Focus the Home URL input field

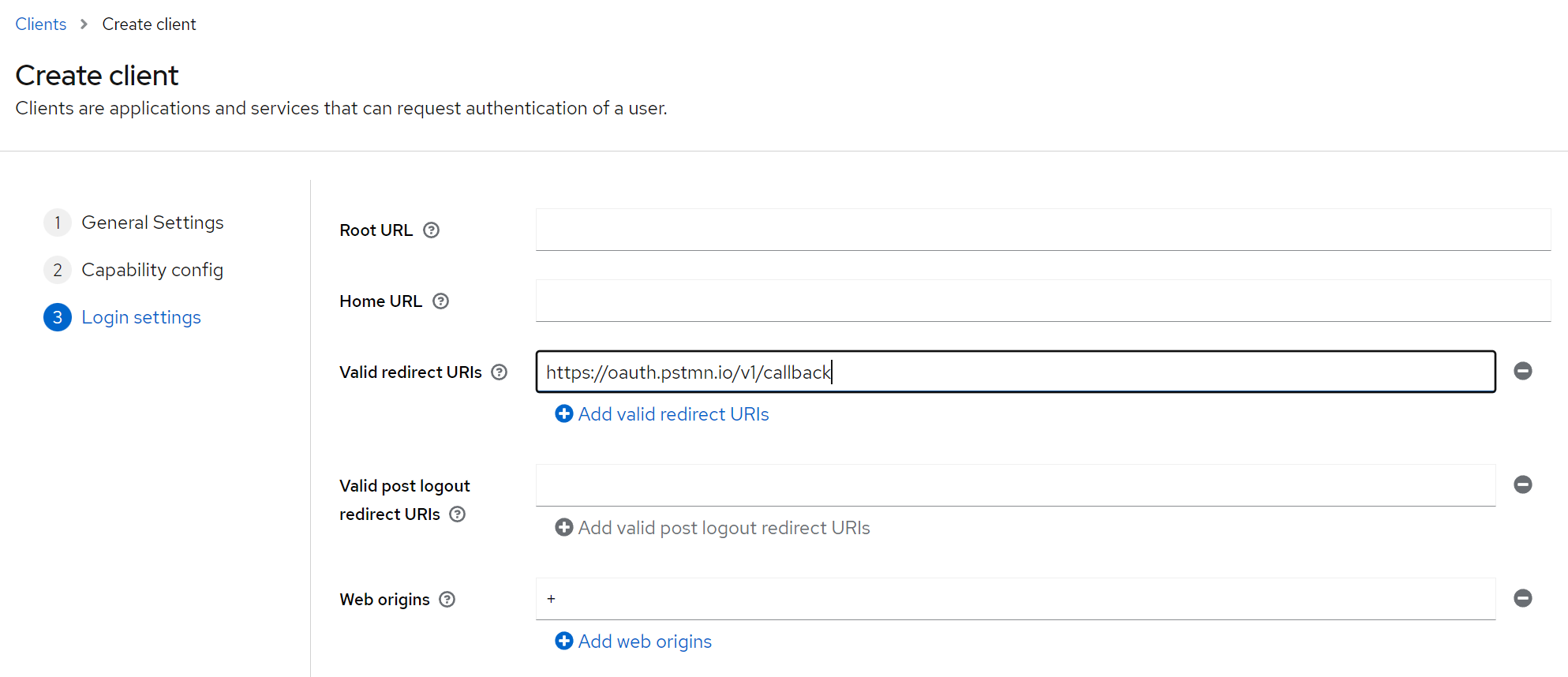tap(1043, 301)
